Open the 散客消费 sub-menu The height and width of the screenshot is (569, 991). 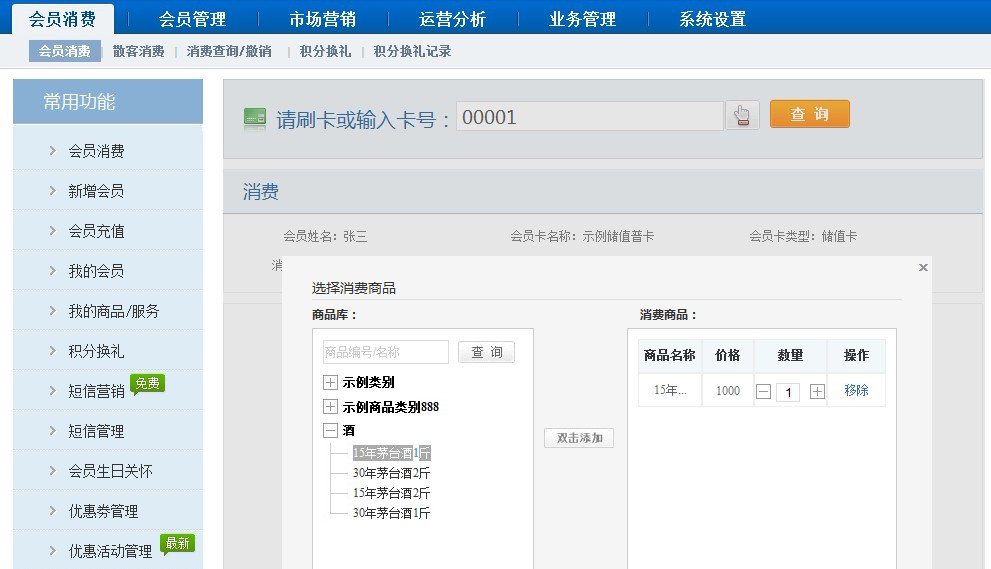(x=138, y=51)
